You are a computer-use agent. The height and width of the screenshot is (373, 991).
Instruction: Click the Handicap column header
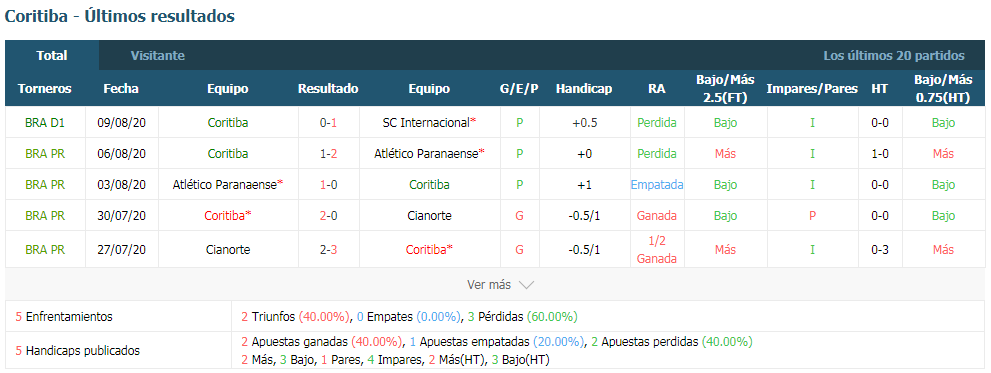point(584,89)
